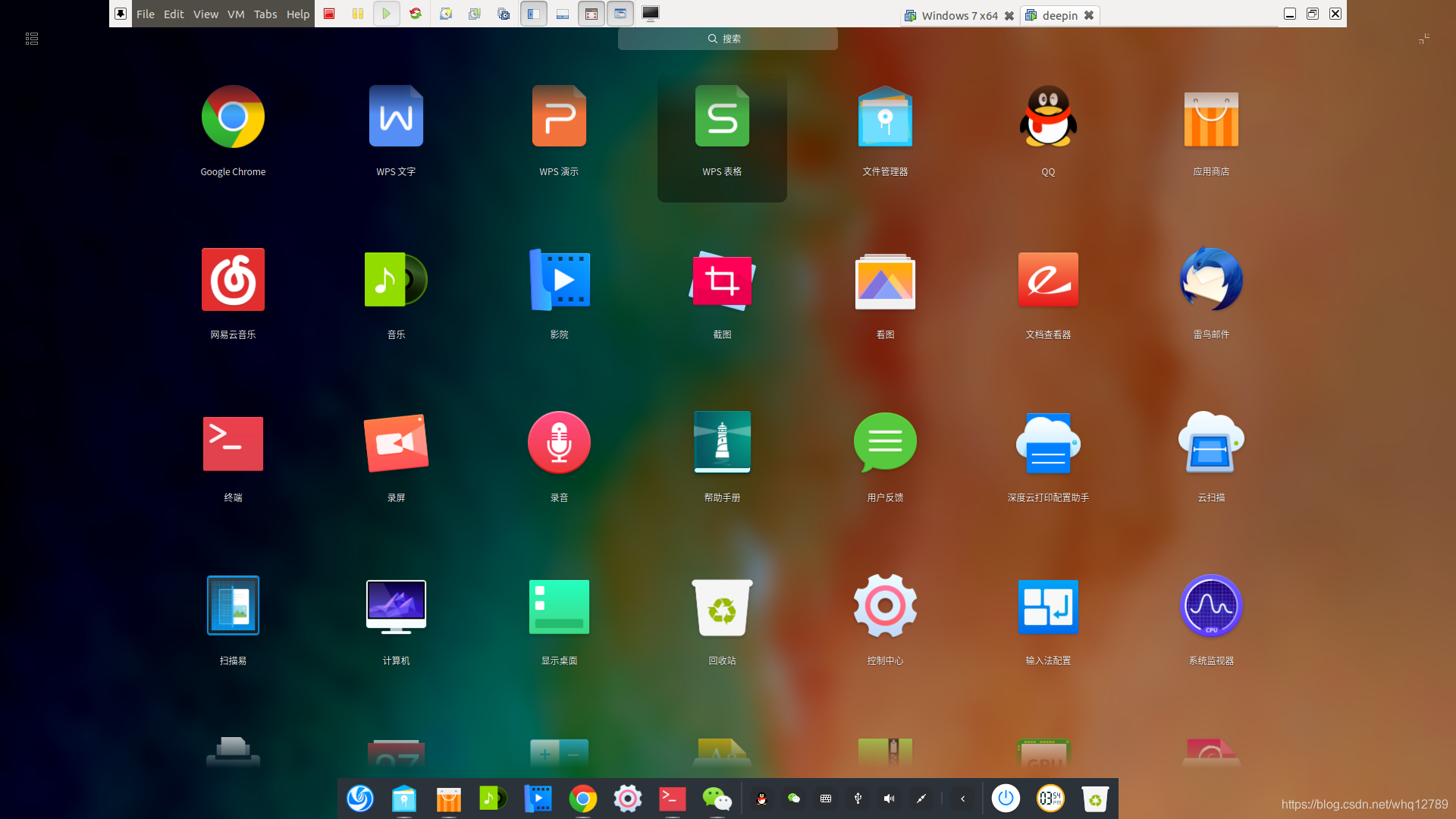Click the 搜索 search field
This screenshot has height=819, width=1456.
727,39
